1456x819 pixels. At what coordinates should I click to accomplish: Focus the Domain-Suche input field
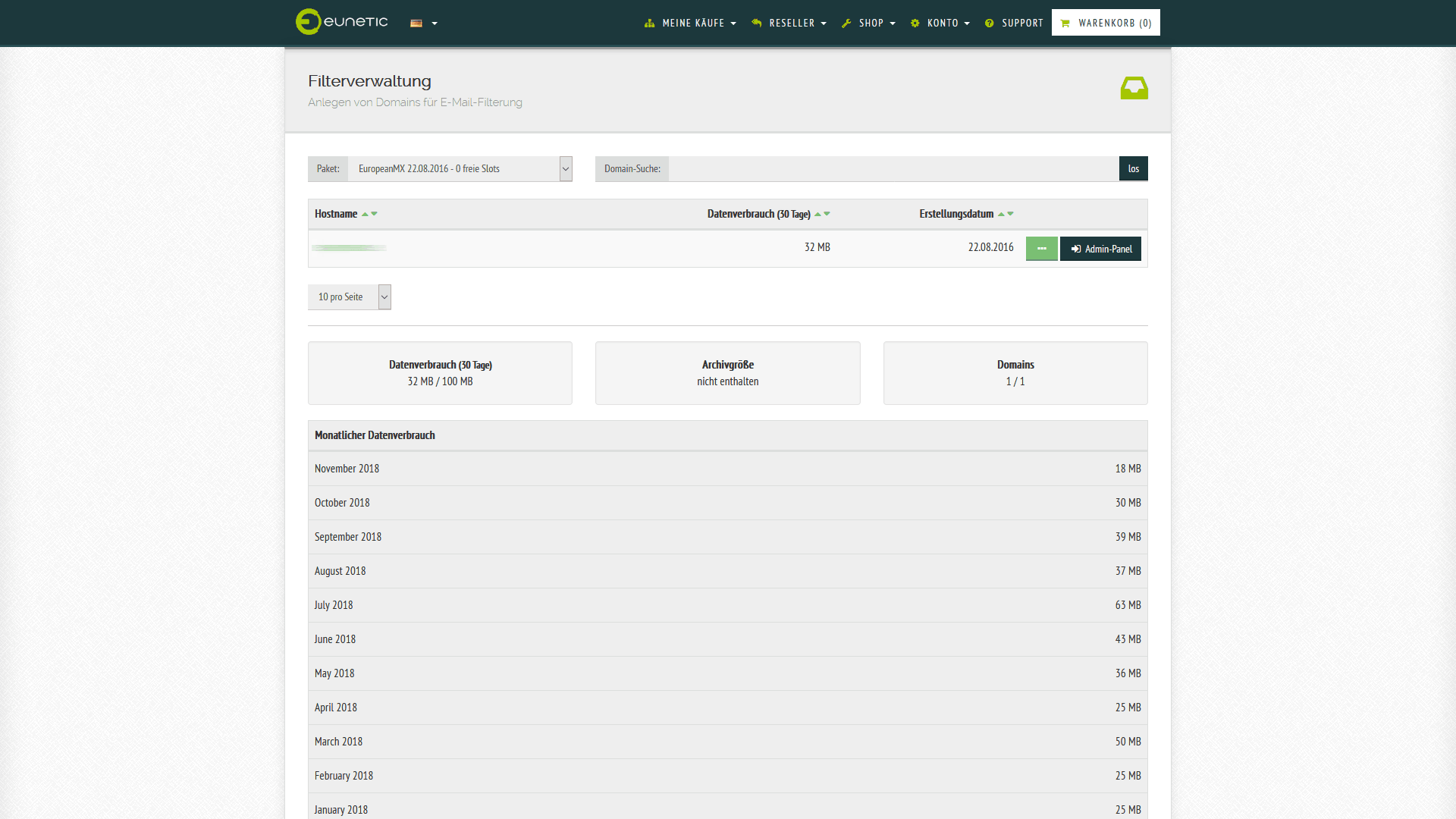pos(893,168)
